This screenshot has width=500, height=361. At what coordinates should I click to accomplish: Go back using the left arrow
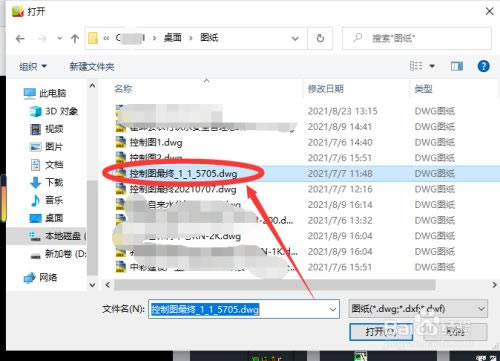tap(20, 39)
